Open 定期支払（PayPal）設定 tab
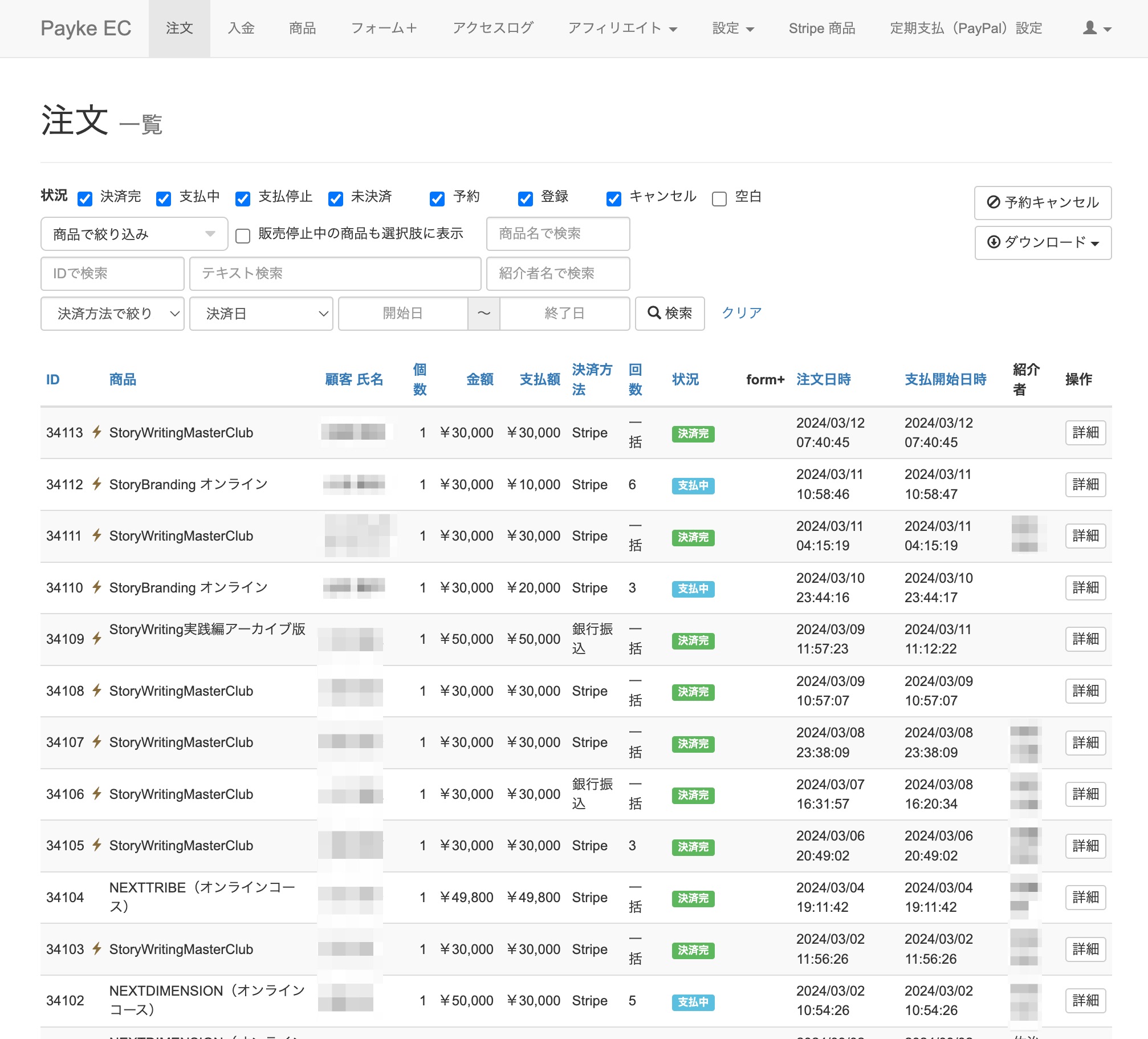The width and height of the screenshot is (1148, 1039). click(966, 28)
